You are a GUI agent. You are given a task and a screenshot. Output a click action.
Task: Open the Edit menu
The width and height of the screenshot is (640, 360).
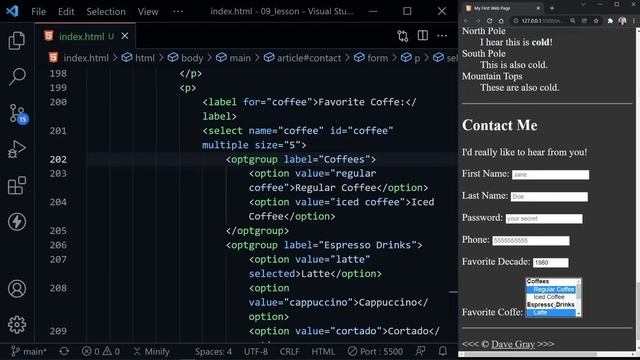click(x=66, y=11)
